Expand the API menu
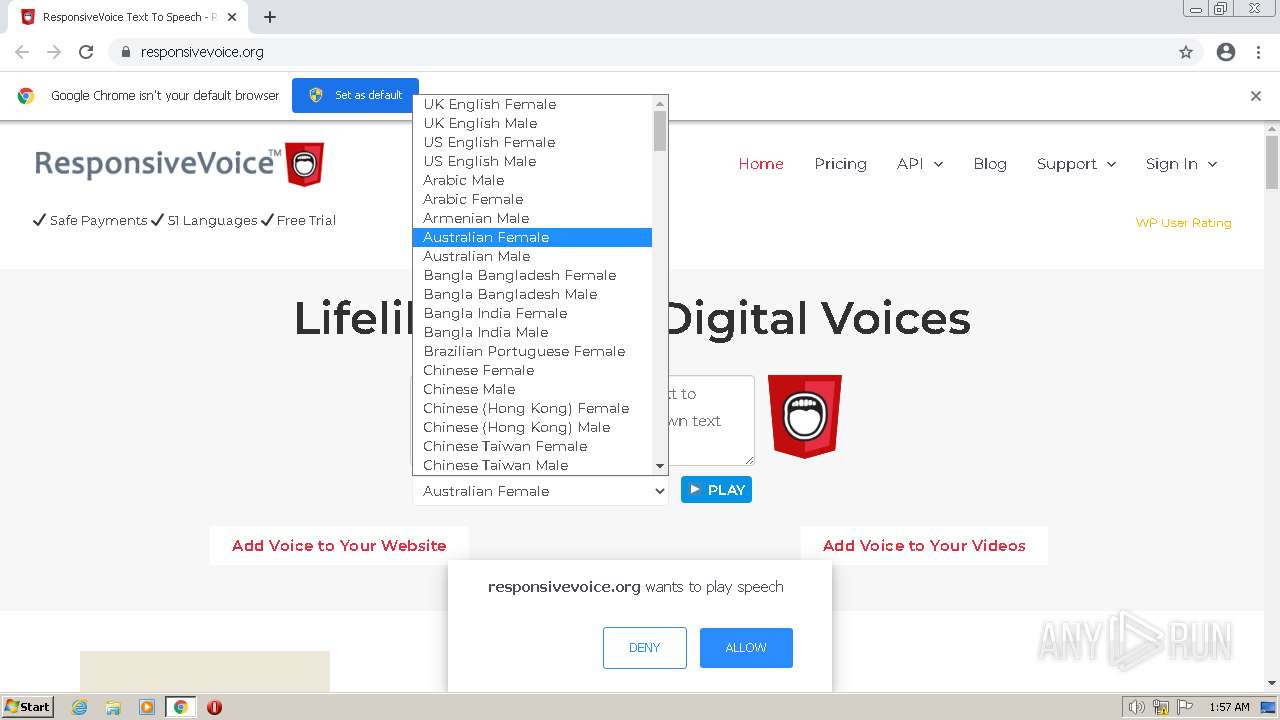This screenshot has height=720, width=1280. tap(920, 164)
